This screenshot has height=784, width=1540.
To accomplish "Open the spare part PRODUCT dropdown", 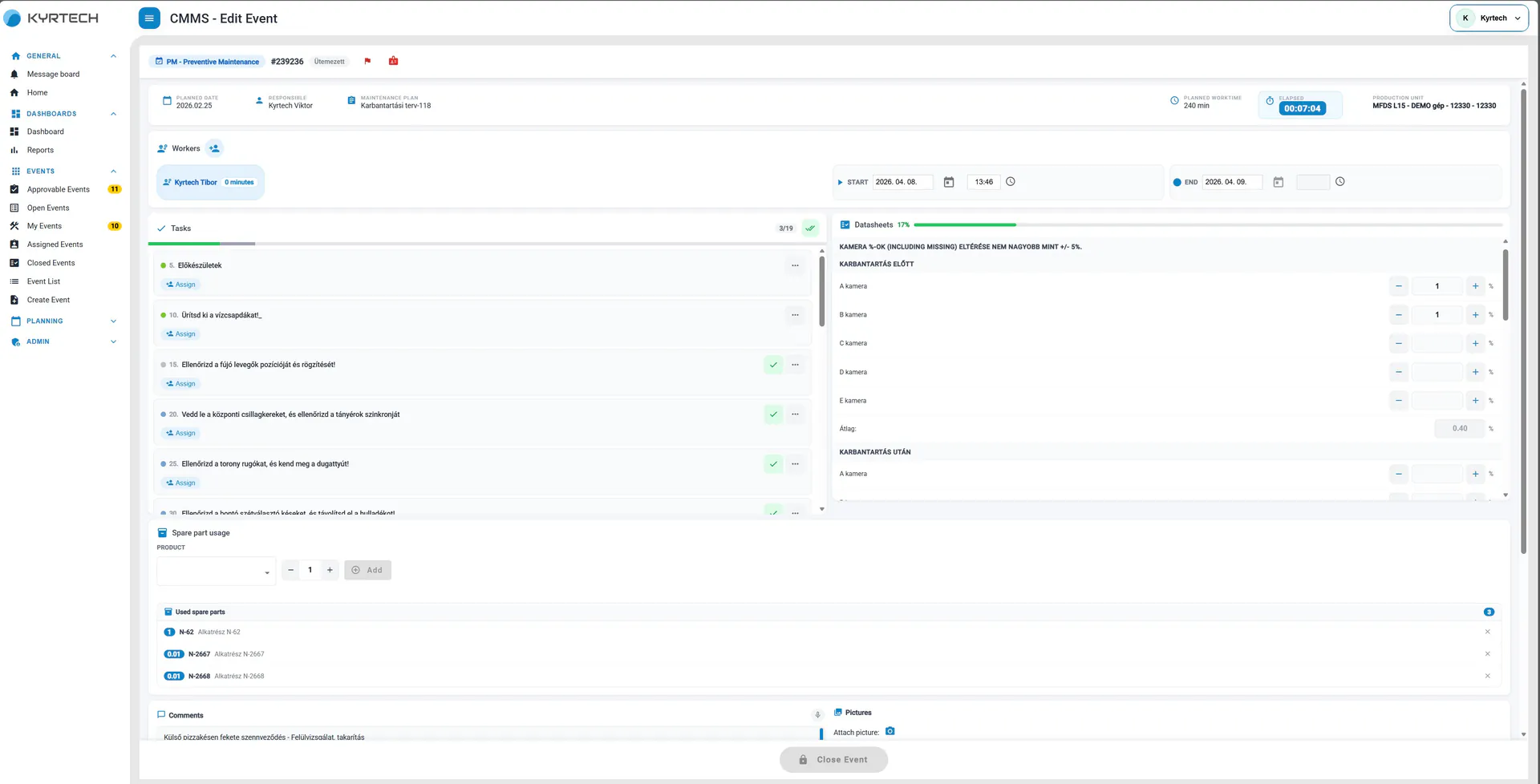I will (x=216, y=571).
